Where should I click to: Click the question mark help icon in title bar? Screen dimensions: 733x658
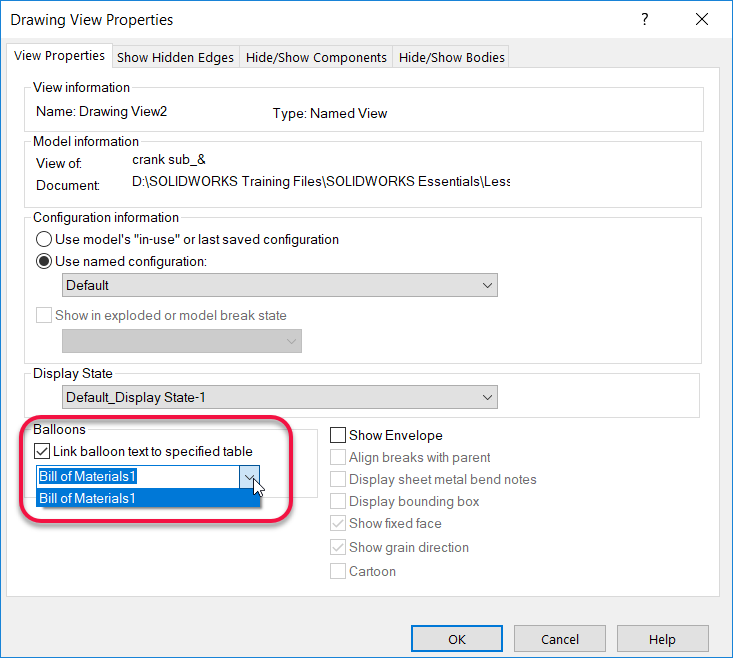645,20
